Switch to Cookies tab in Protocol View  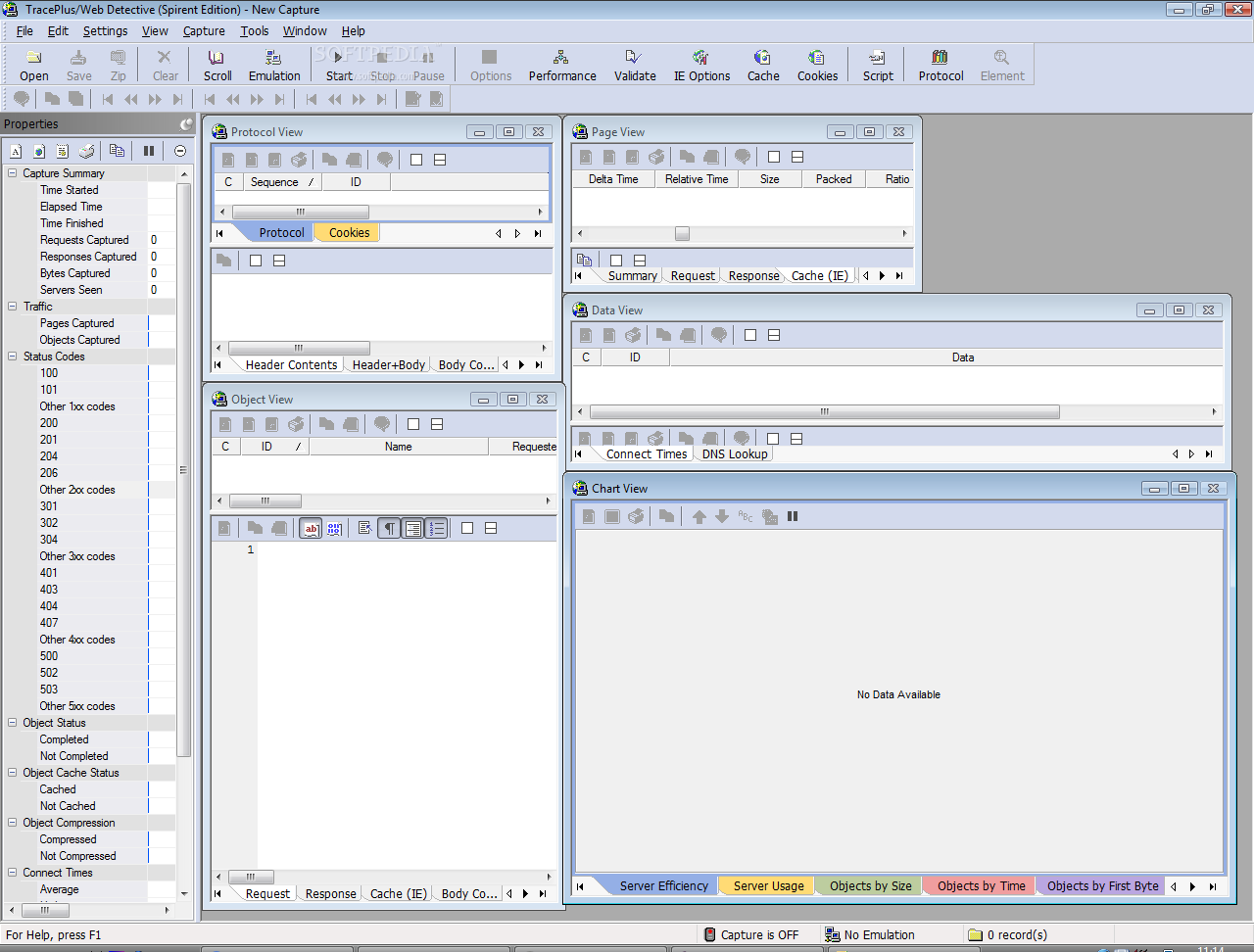point(349,233)
